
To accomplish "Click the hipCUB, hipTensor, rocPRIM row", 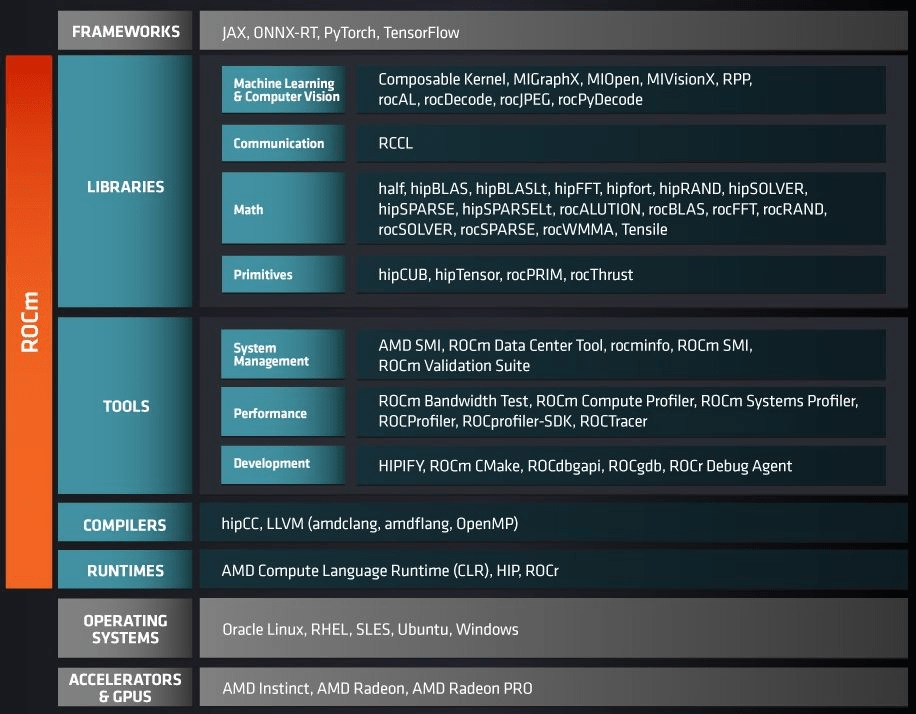I will pos(622,275).
